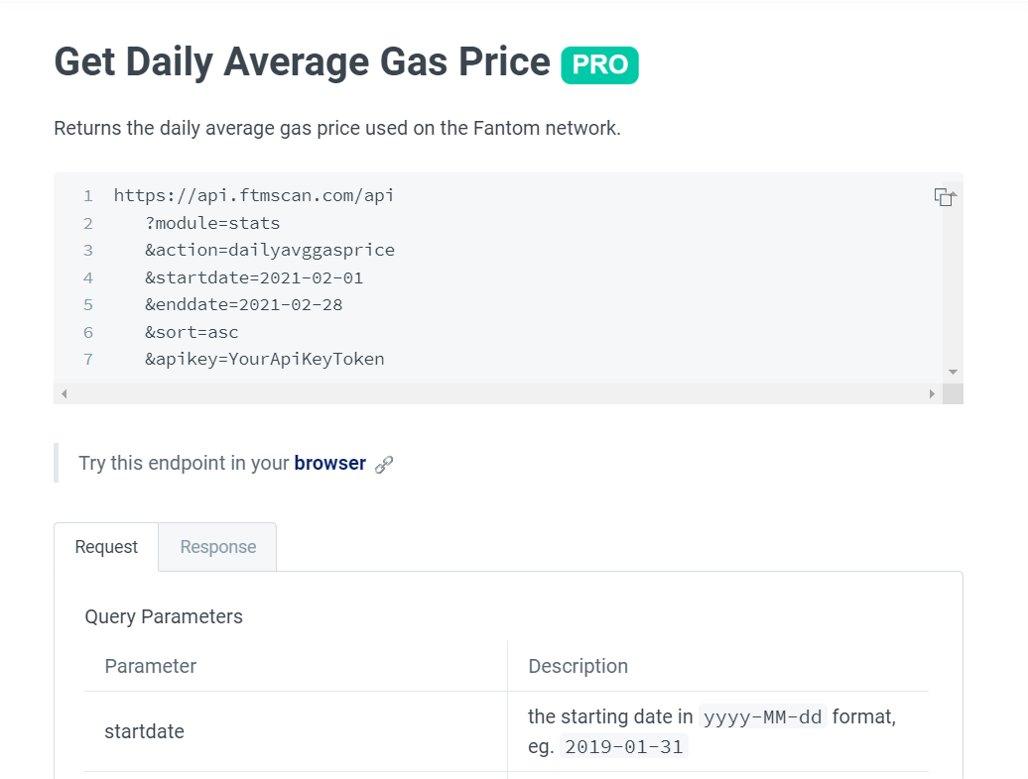Click the green PRO badge
The width and height of the screenshot is (1028, 779).
click(599, 65)
